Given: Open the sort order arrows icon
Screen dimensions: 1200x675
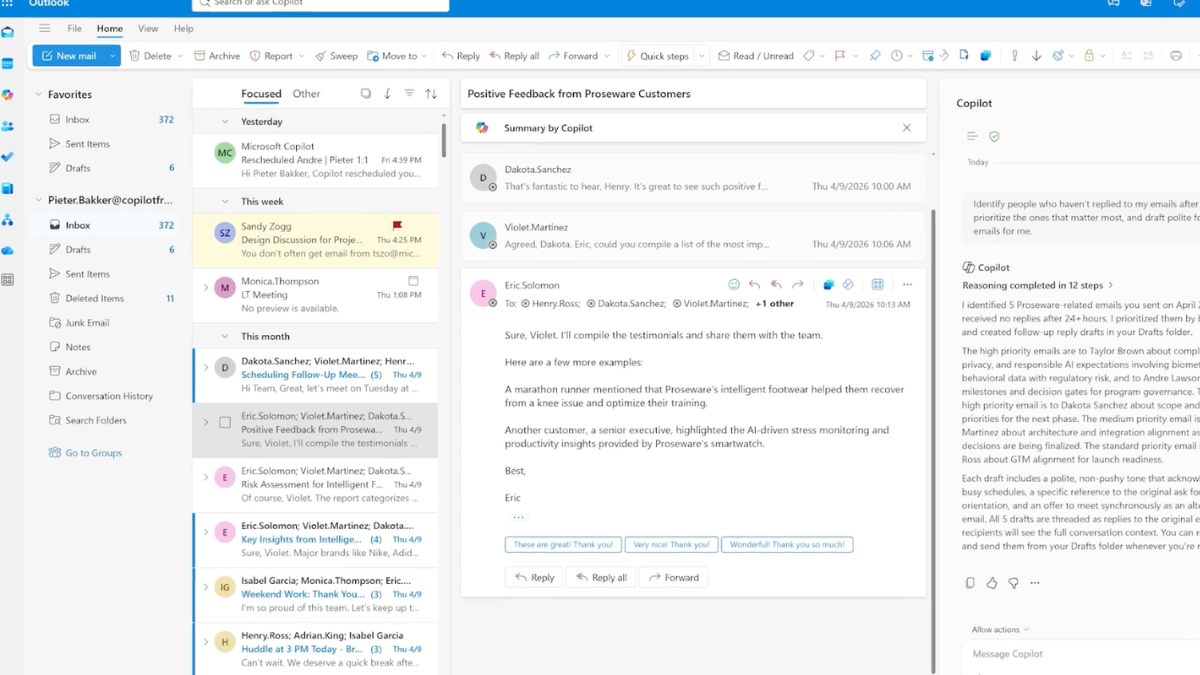Looking at the screenshot, I should [431, 94].
